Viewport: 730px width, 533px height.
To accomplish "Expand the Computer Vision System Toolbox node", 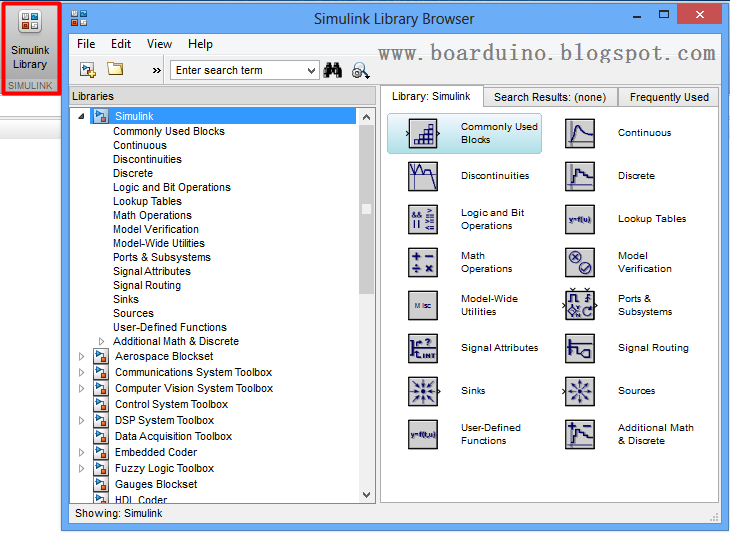I will [81, 389].
